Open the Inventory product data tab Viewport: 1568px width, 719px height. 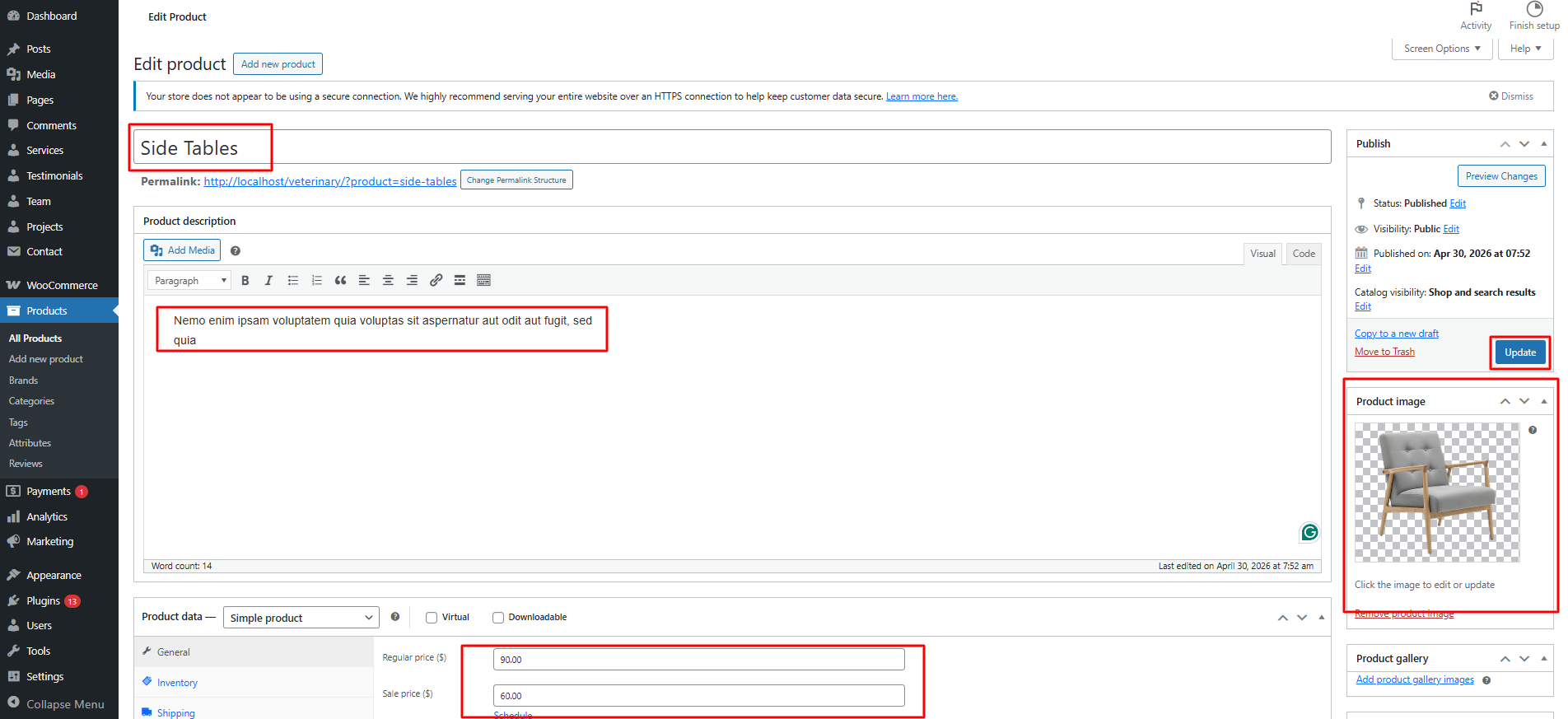(x=177, y=683)
